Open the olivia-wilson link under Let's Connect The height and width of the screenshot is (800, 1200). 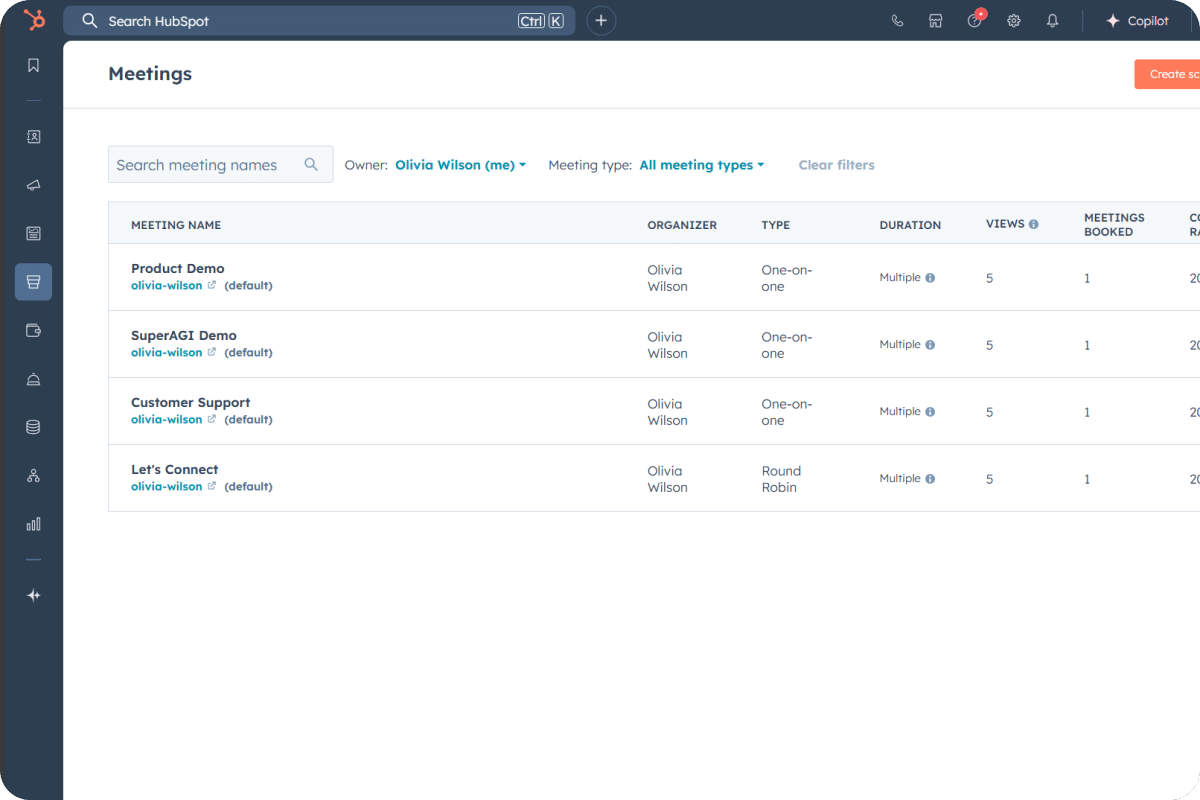pyautogui.click(x=166, y=487)
